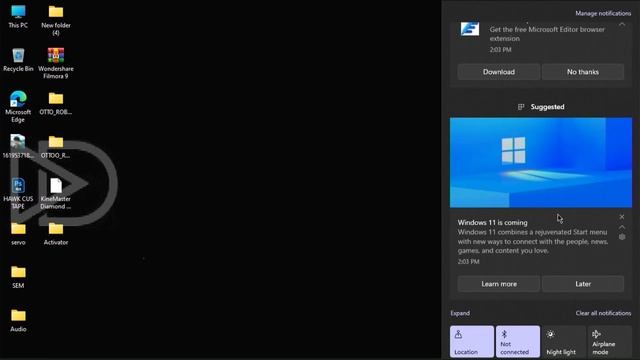This screenshot has height=360, width=640.
Task: Click Clear all notifications
Action: [603, 313]
